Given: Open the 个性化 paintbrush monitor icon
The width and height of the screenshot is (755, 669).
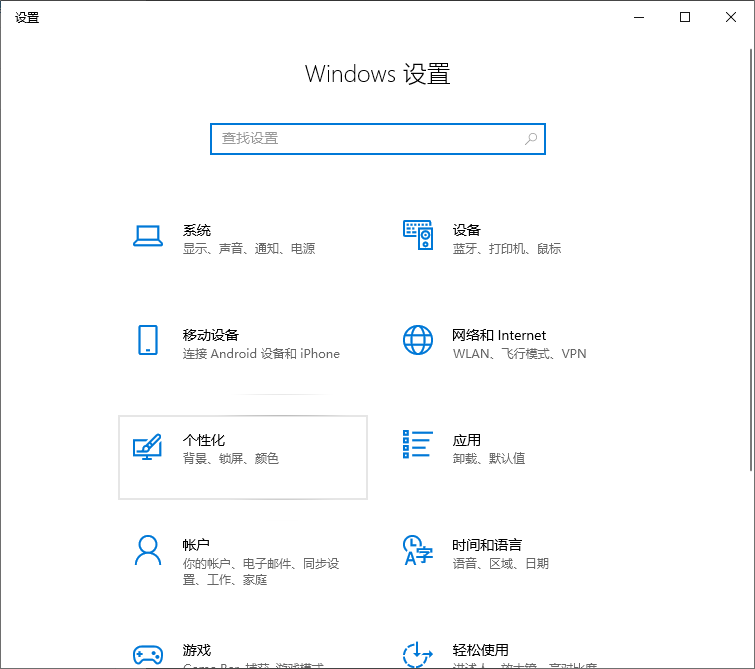Looking at the screenshot, I should 147,446.
